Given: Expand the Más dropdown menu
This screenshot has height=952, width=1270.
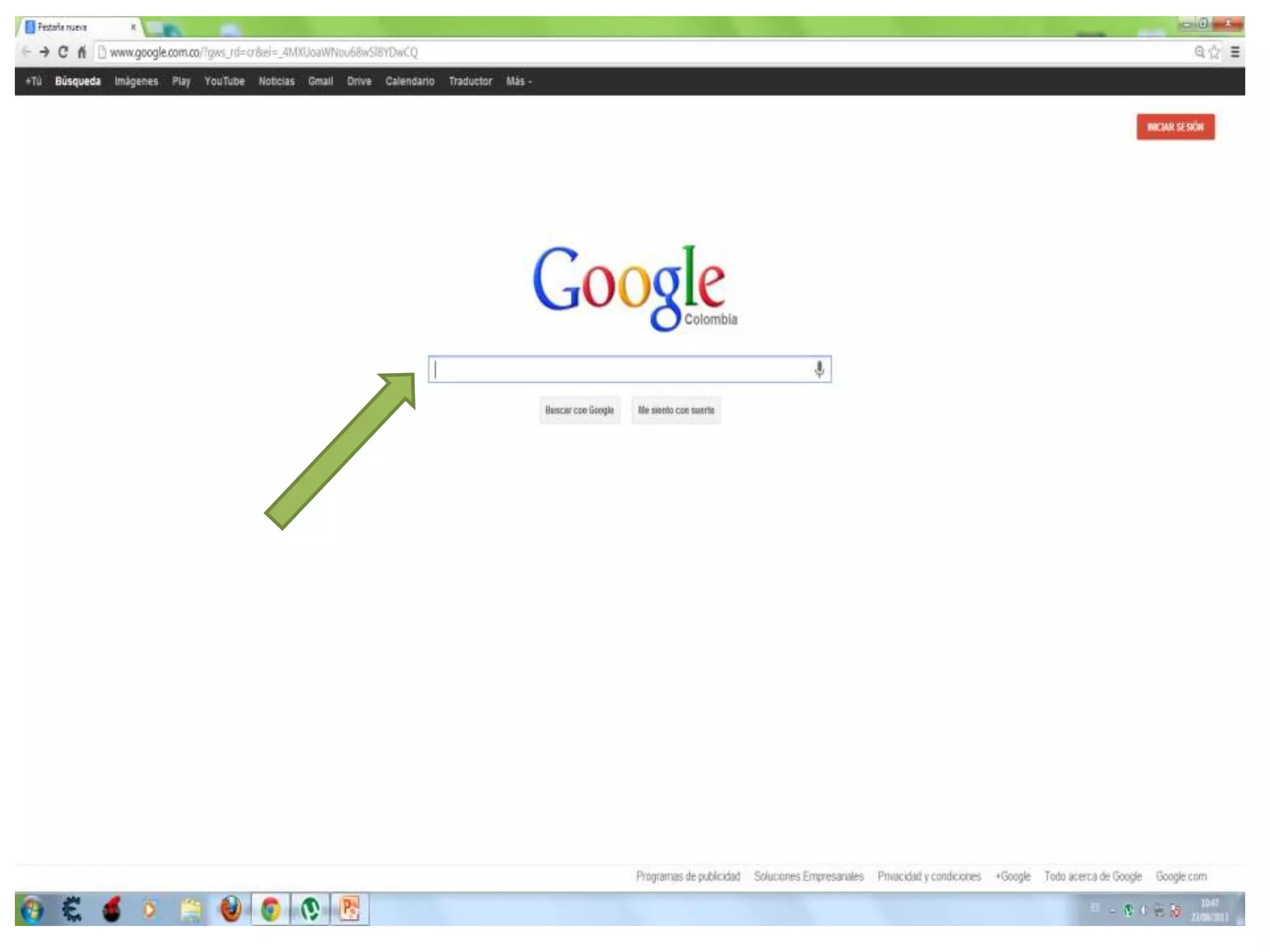Looking at the screenshot, I should tap(518, 81).
